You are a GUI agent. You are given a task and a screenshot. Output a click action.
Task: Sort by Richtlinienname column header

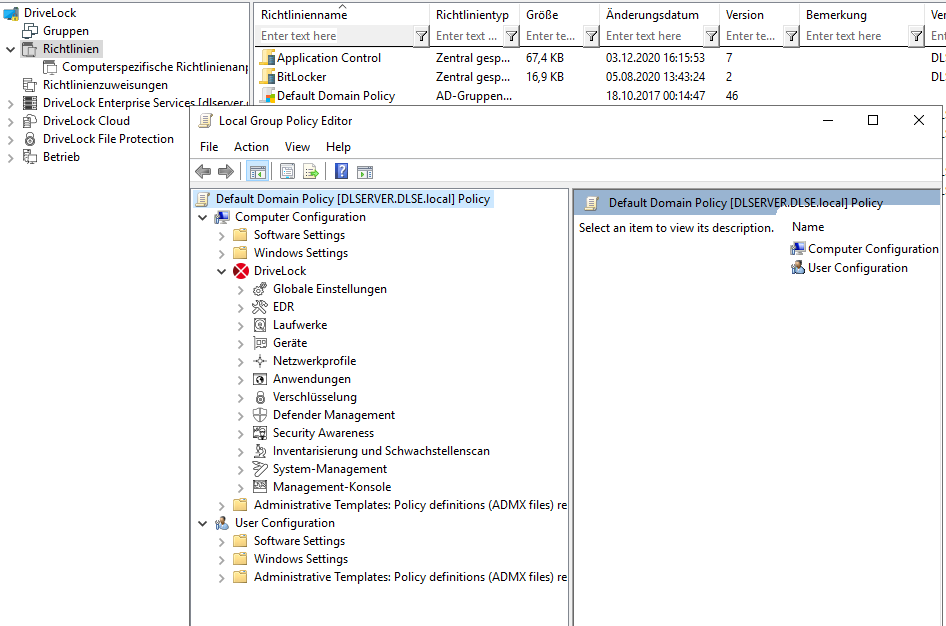coord(342,15)
